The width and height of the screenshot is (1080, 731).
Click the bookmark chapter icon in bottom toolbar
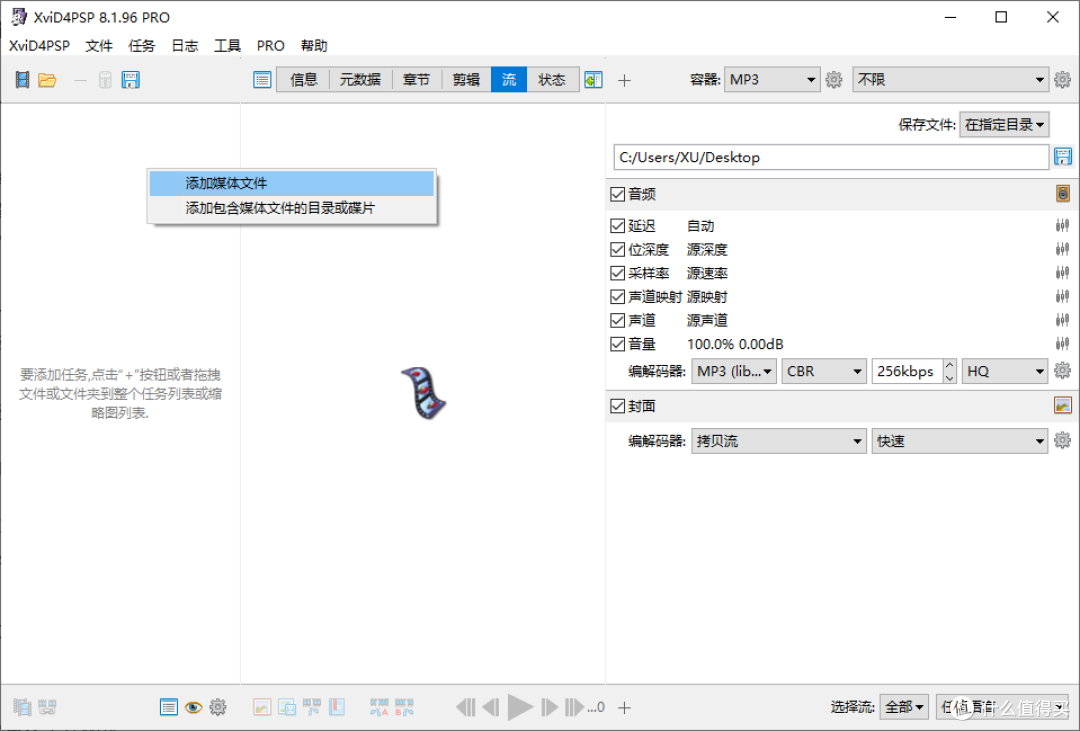point(337,707)
